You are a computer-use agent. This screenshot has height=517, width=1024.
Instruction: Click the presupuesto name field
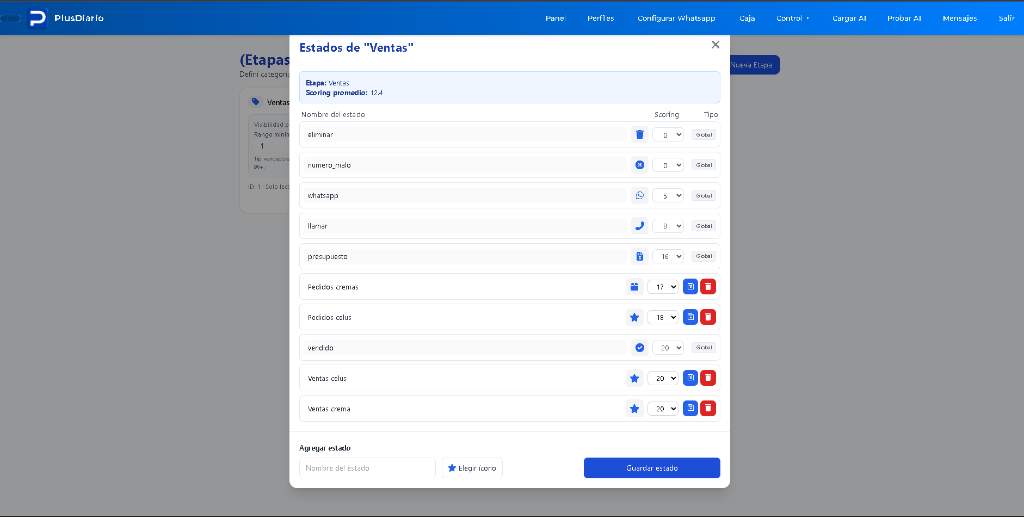click(464, 257)
